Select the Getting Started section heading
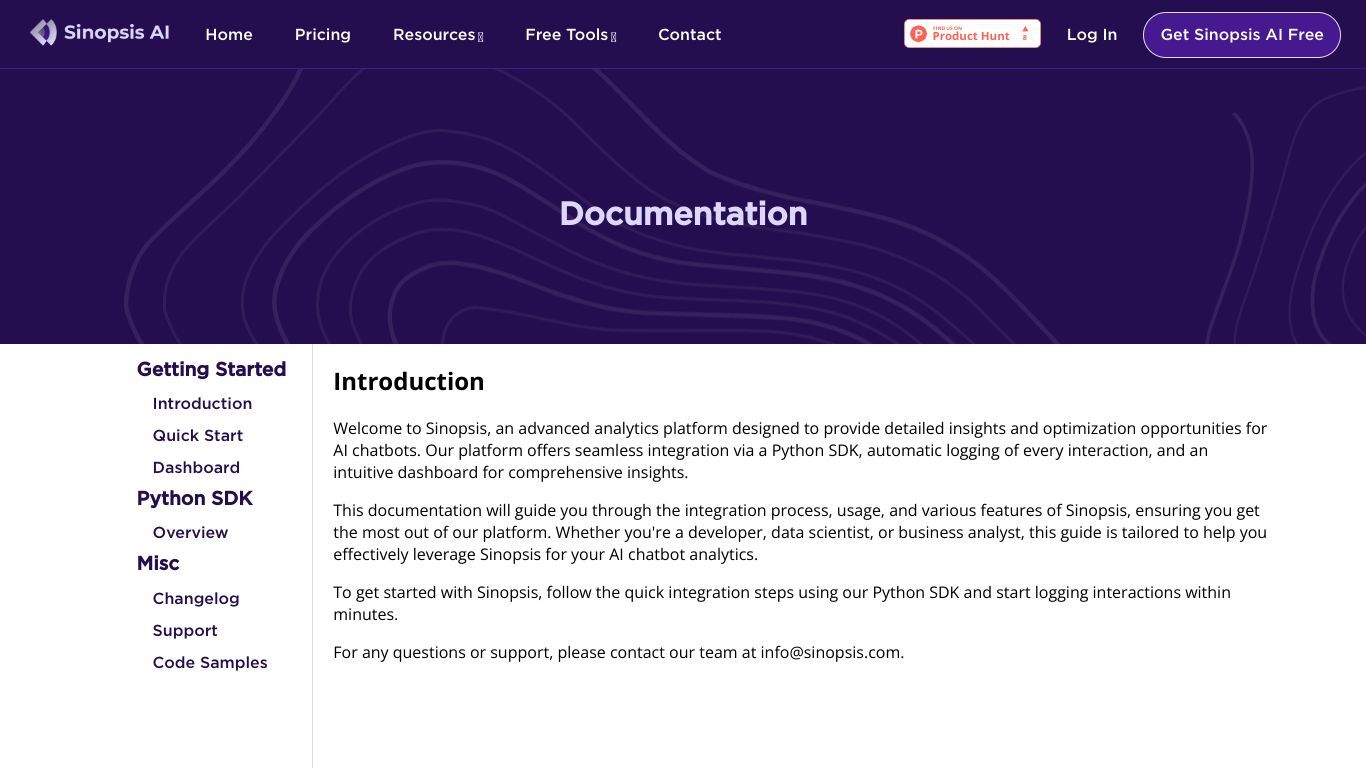This screenshot has height=768, width=1366. tap(211, 369)
